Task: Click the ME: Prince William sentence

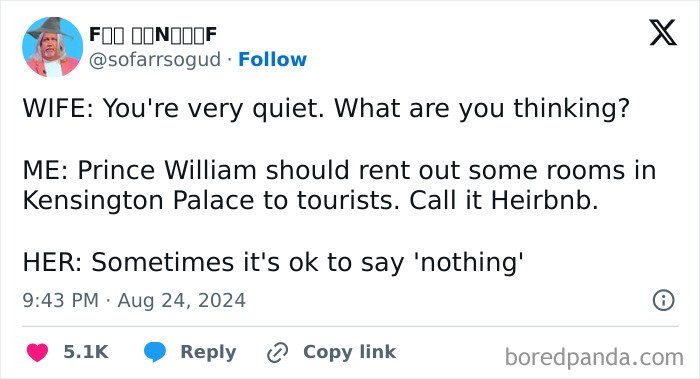Action: tap(339, 185)
